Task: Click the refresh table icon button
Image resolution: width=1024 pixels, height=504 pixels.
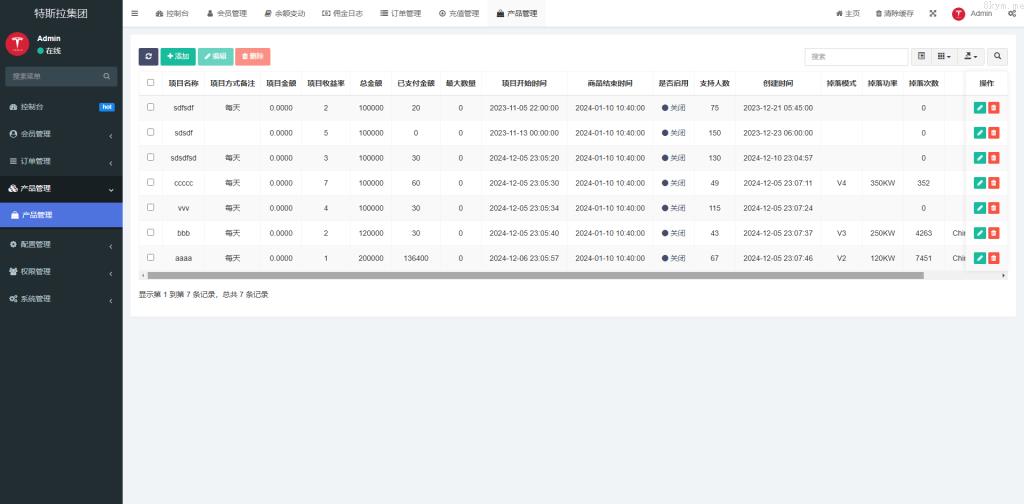Action: (x=148, y=57)
